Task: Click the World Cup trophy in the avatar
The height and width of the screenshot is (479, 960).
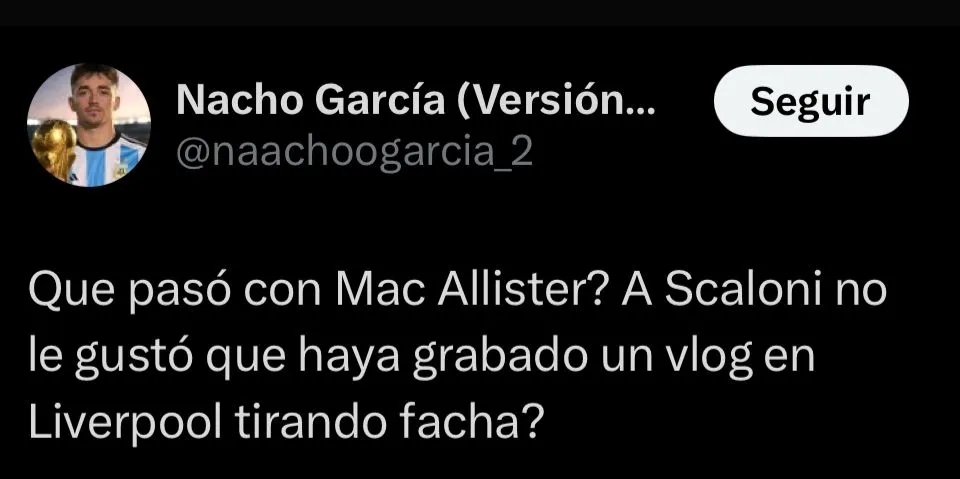Action: [x=53, y=149]
